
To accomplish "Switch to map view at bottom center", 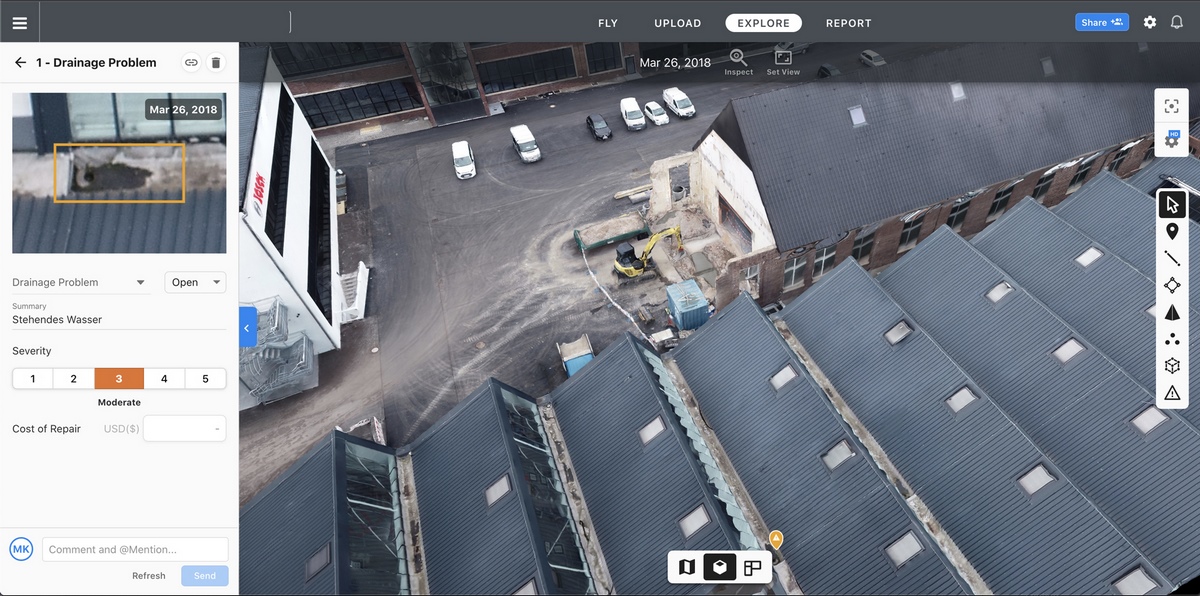I will [x=686, y=567].
